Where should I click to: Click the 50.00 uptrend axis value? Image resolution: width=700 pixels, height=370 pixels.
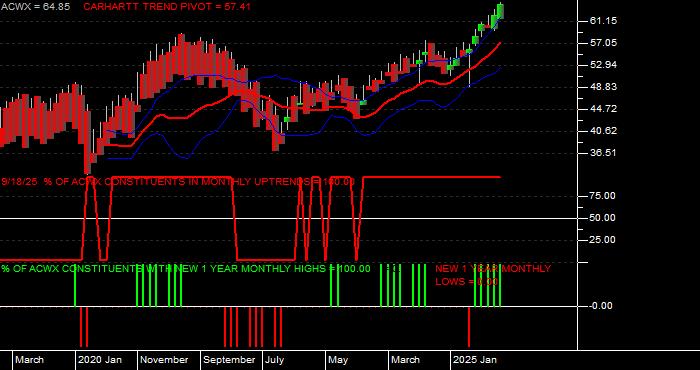point(603,218)
